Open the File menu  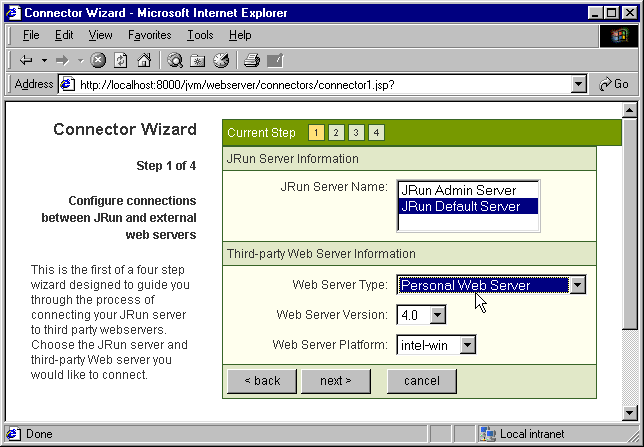click(x=31, y=35)
